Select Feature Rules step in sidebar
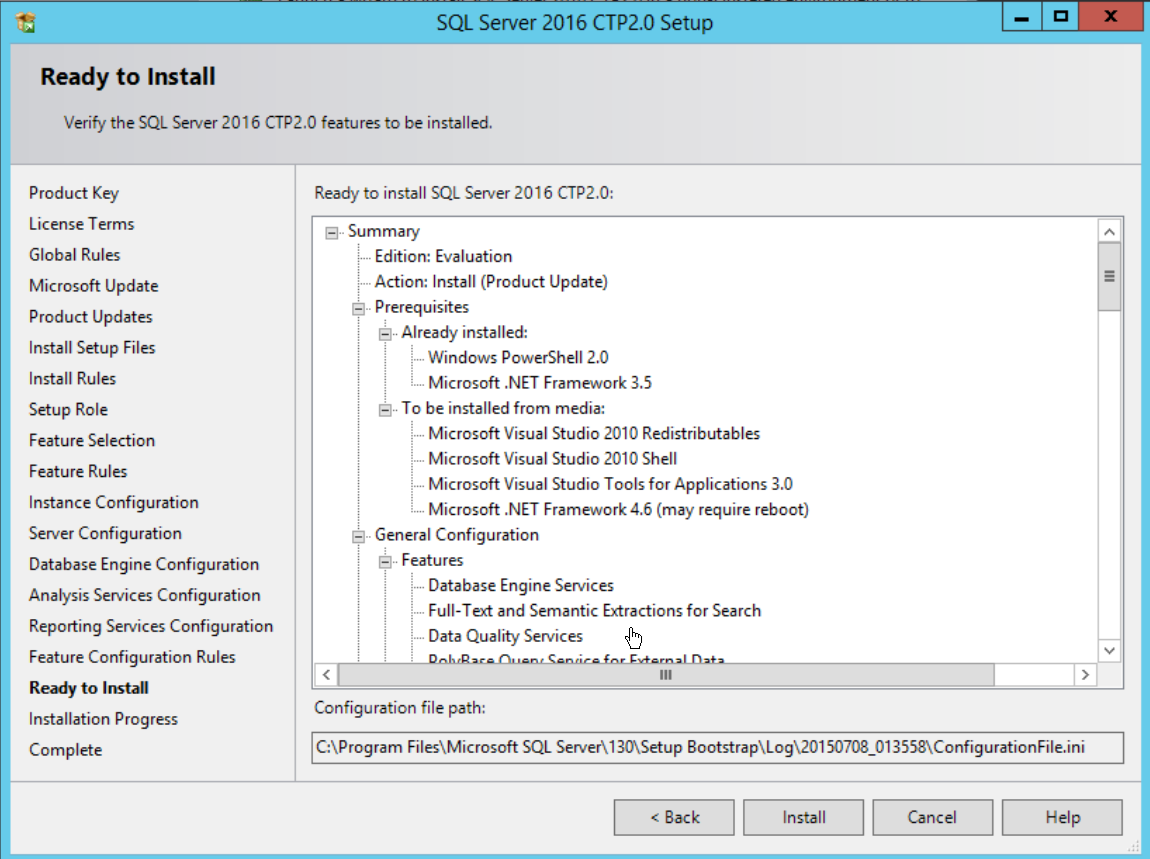This screenshot has height=859, width=1150. point(78,471)
